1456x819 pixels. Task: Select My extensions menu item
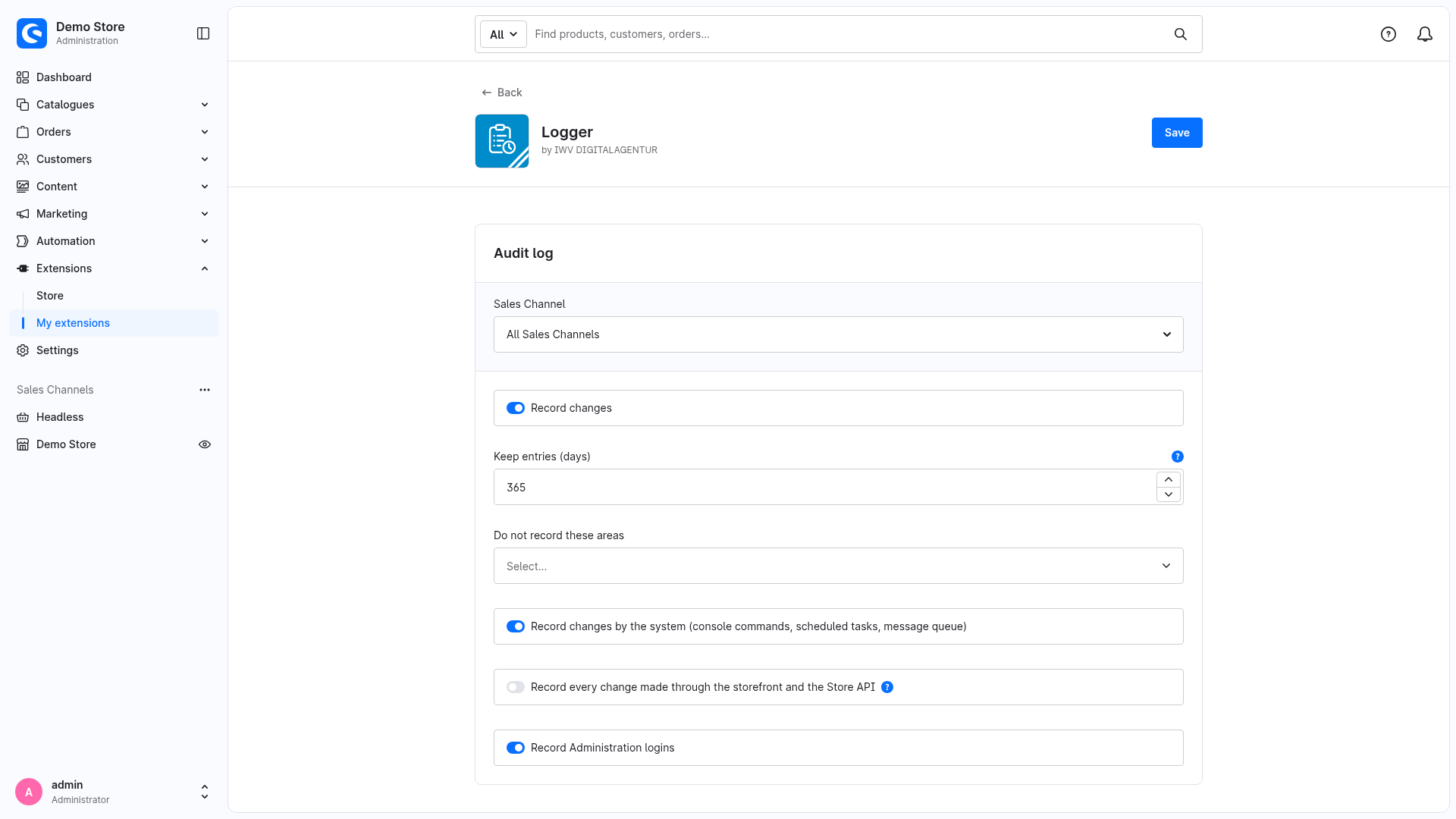click(x=114, y=323)
